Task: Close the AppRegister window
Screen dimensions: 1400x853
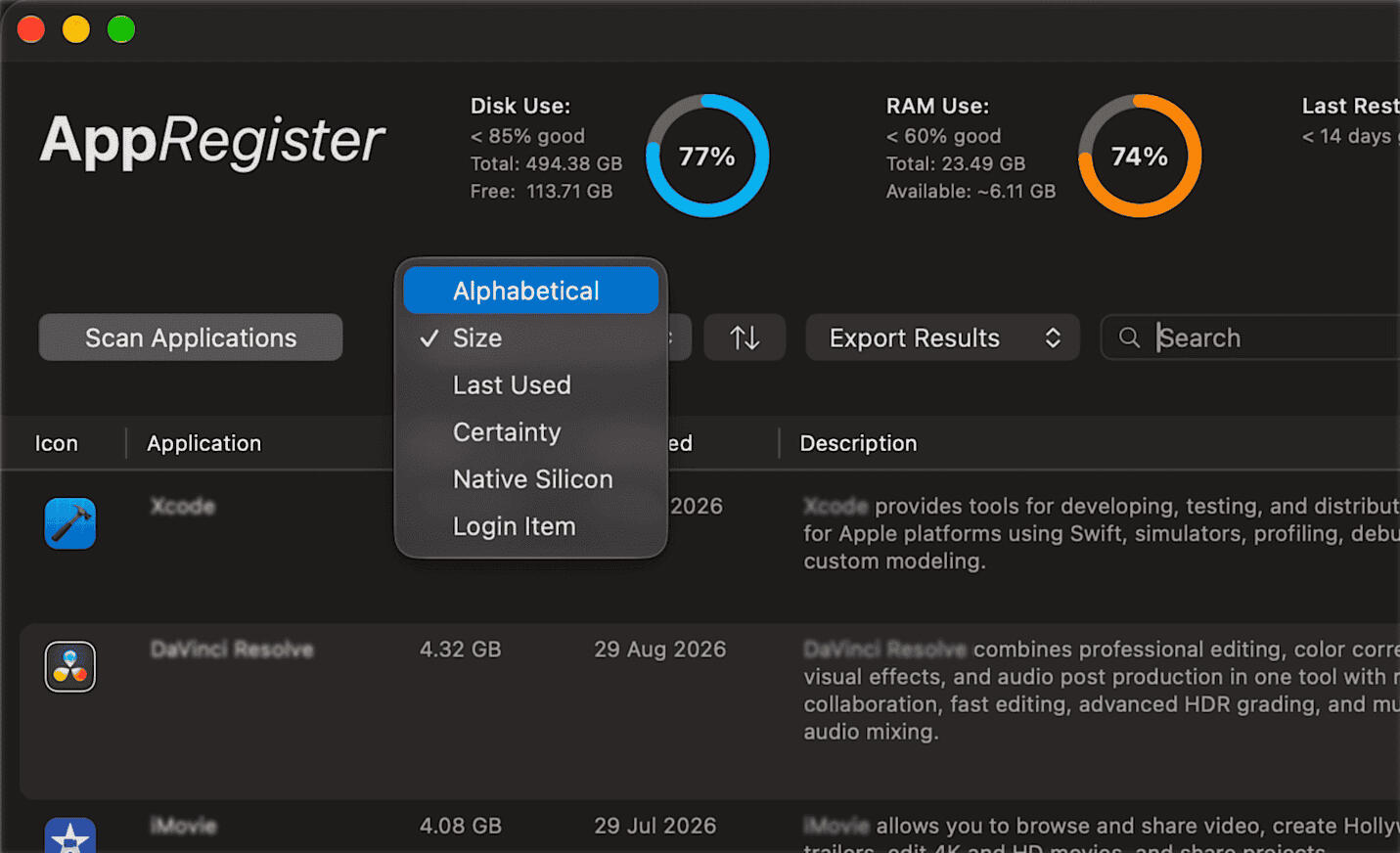Action: coord(31,29)
